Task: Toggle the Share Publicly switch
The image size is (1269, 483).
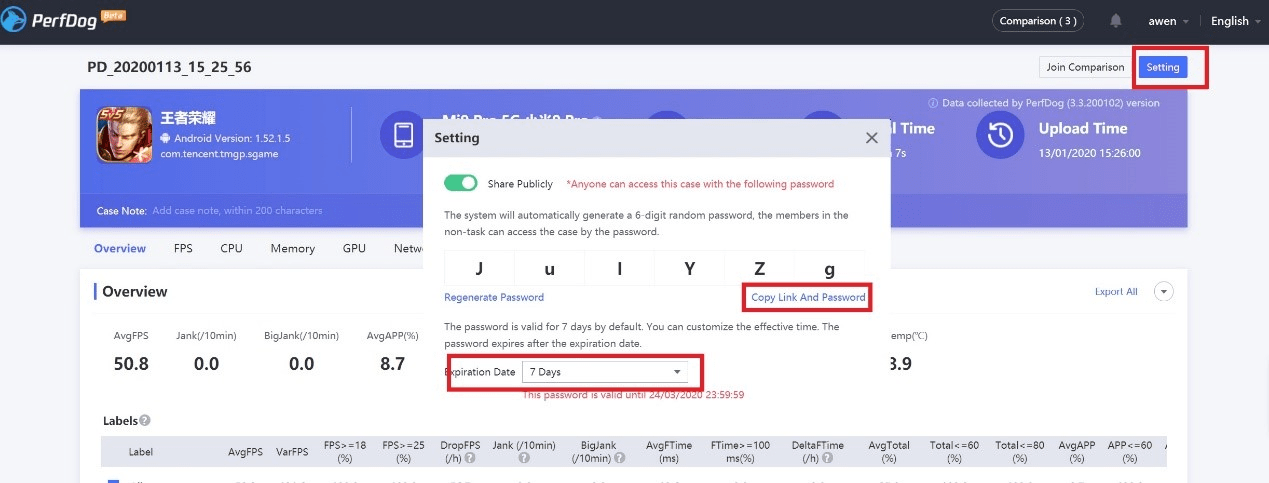Action: 461,183
